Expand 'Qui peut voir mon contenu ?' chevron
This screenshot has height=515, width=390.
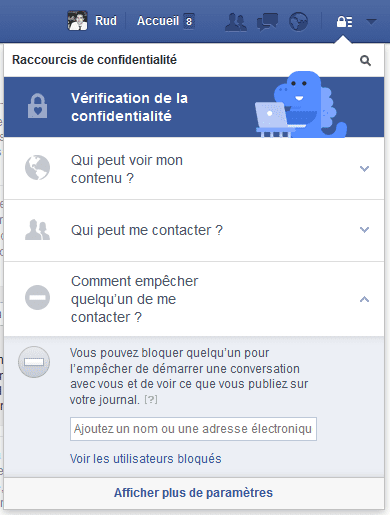[x=364, y=169]
